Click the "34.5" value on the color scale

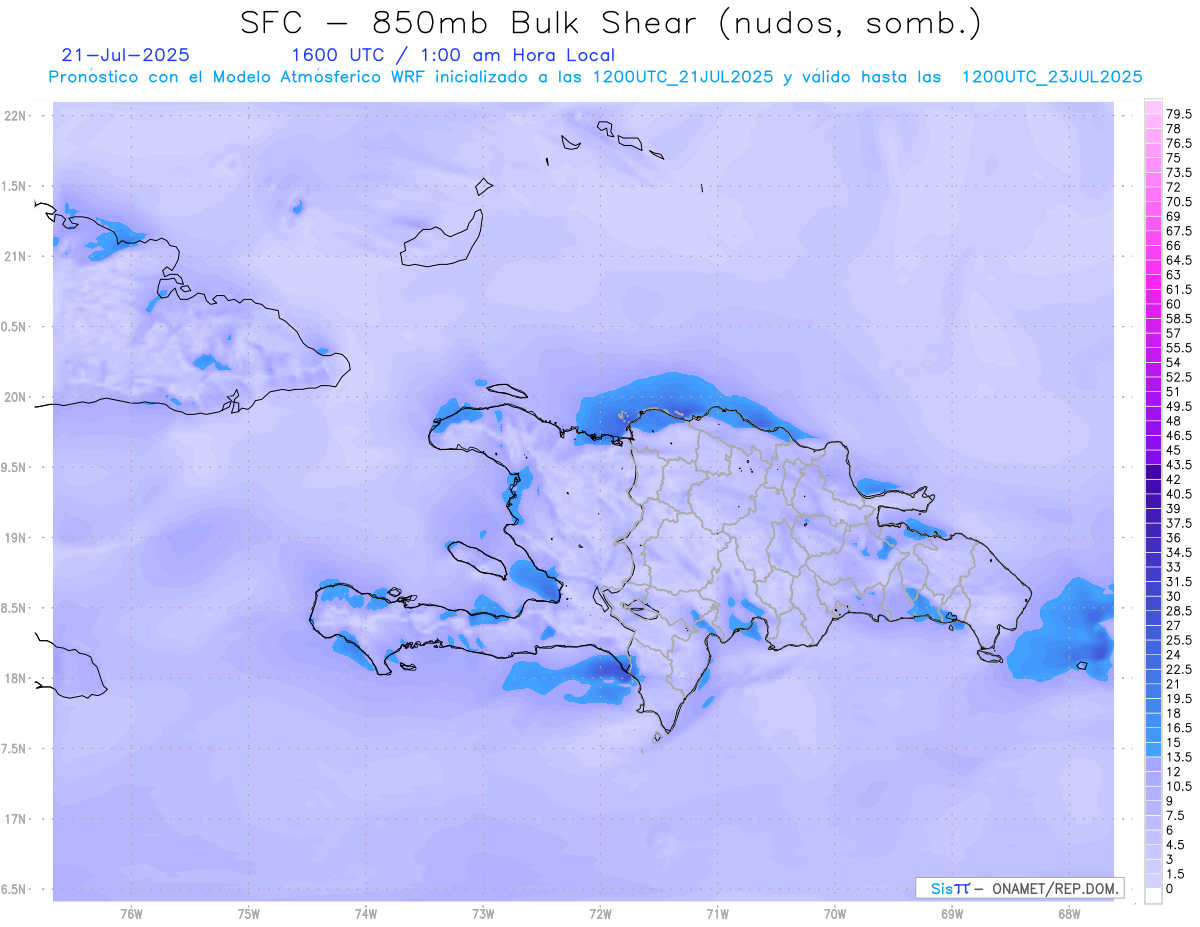[x=1179, y=552]
